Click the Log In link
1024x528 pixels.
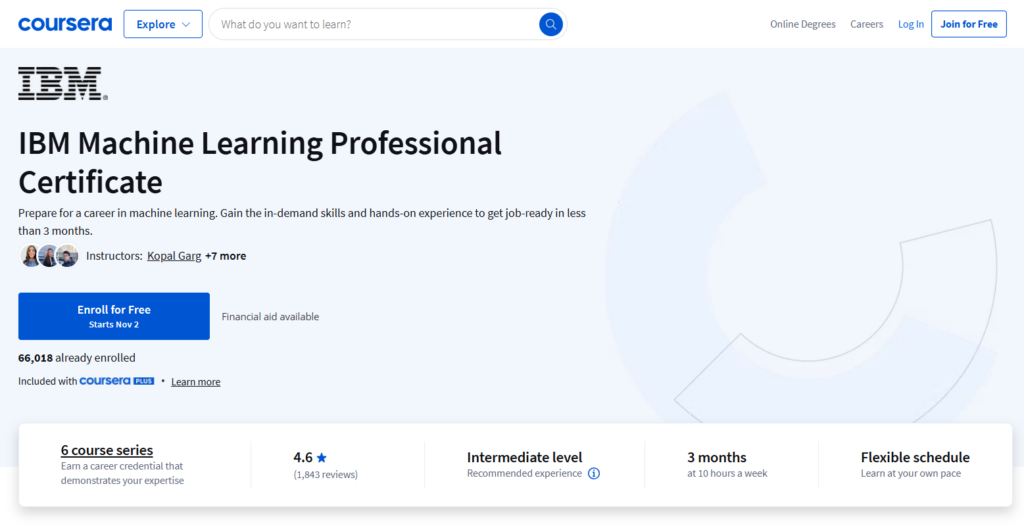(x=911, y=24)
